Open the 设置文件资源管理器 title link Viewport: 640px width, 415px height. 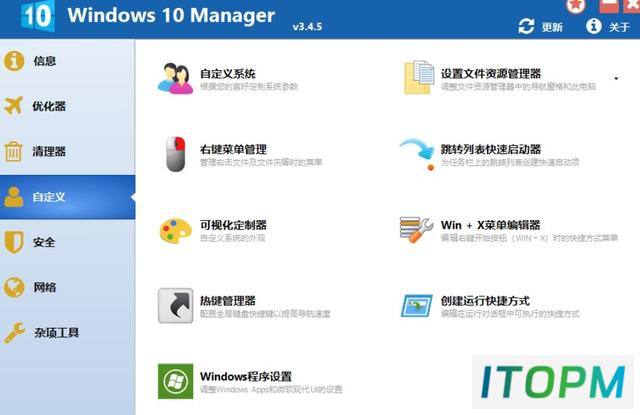(491, 74)
